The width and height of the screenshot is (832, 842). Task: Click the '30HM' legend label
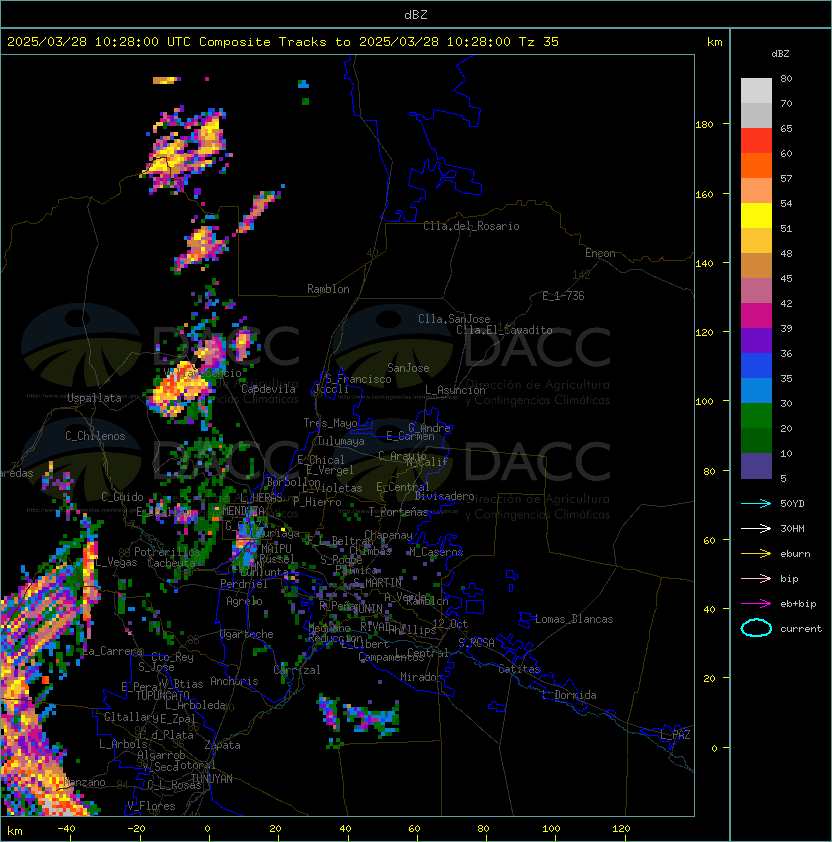pos(792,528)
